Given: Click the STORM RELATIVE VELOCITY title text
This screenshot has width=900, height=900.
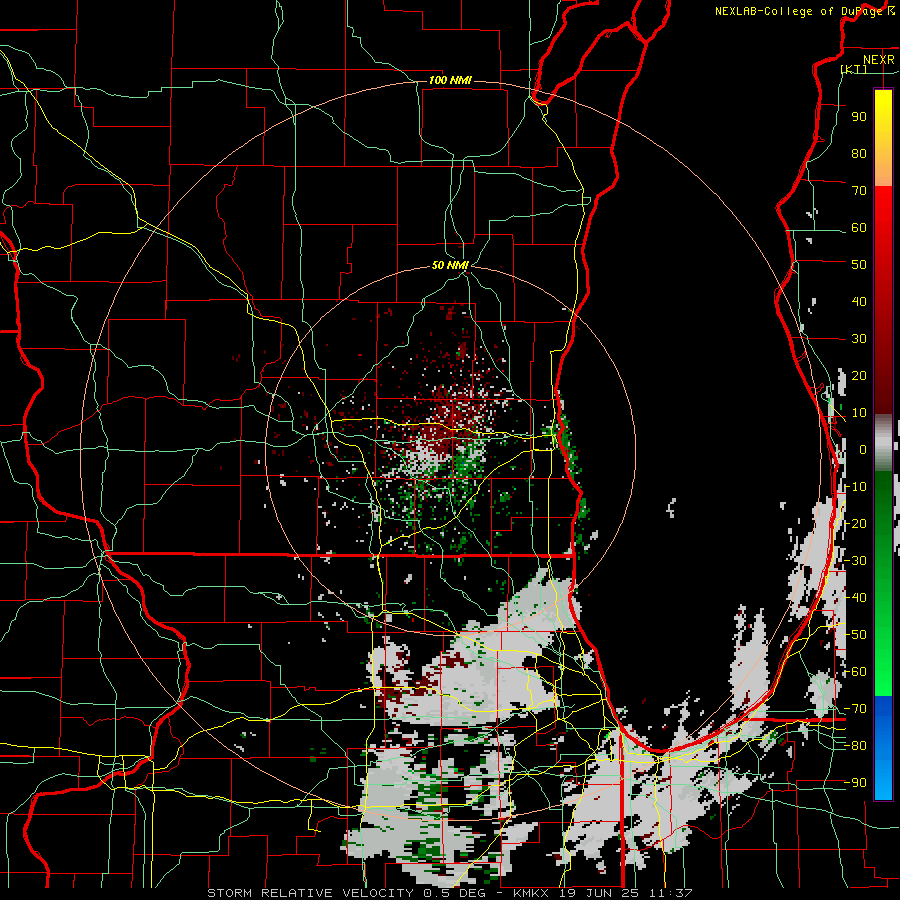Looking at the screenshot, I should tap(310, 893).
